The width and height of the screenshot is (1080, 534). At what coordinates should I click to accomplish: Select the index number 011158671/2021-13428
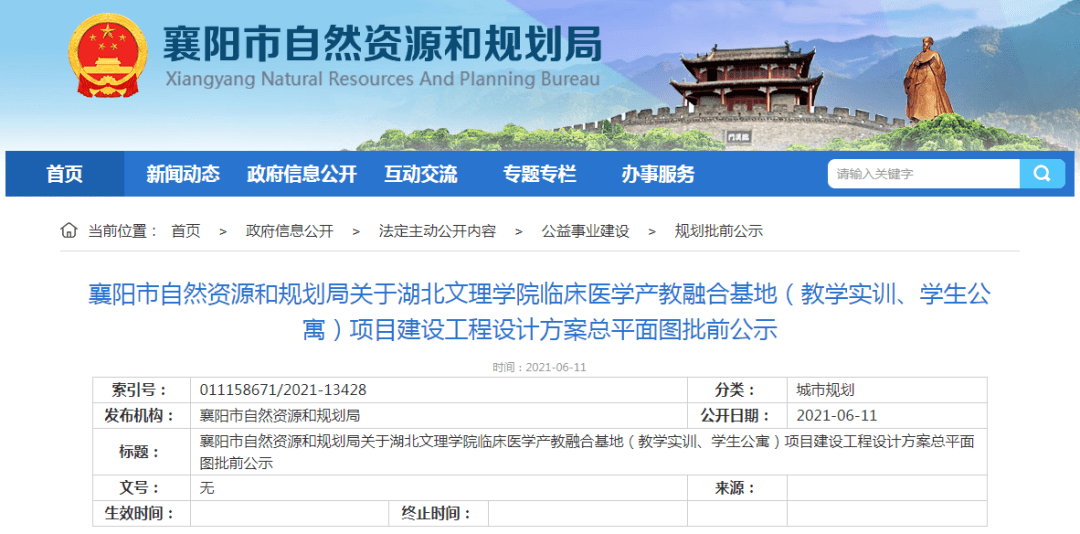(x=283, y=390)
